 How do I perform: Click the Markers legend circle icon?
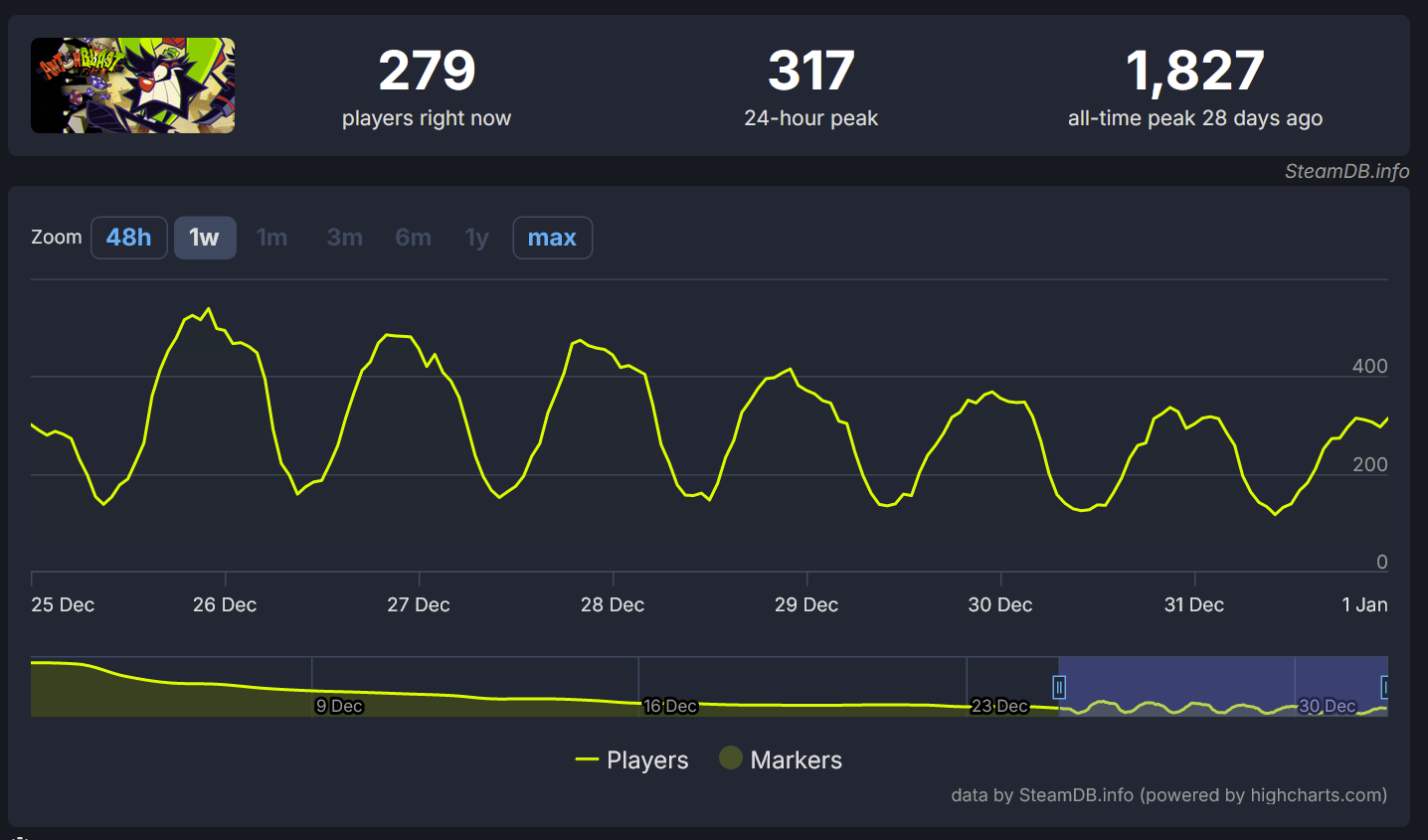[731, 758]
